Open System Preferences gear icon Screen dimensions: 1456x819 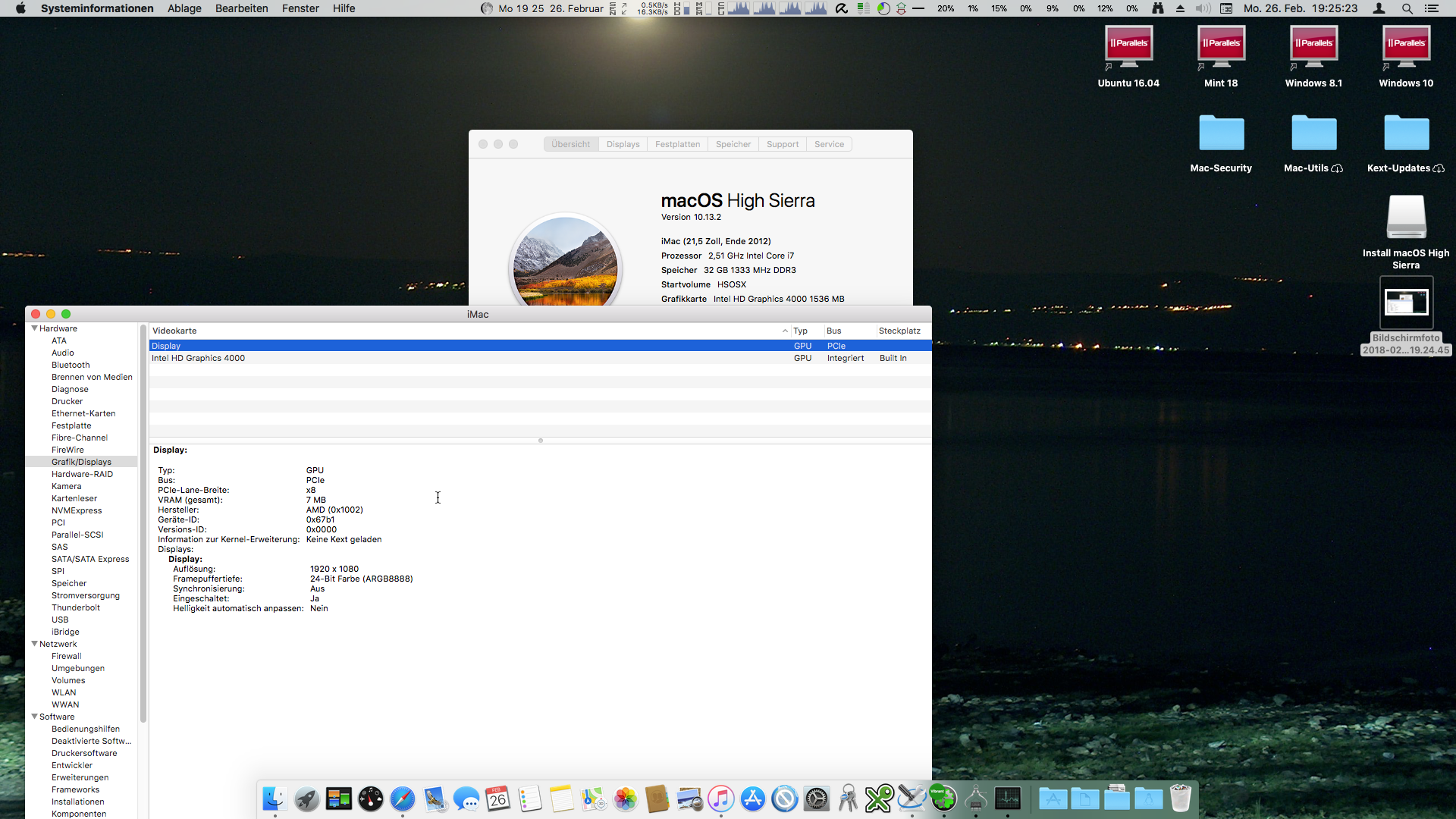[x=817, y=799]
